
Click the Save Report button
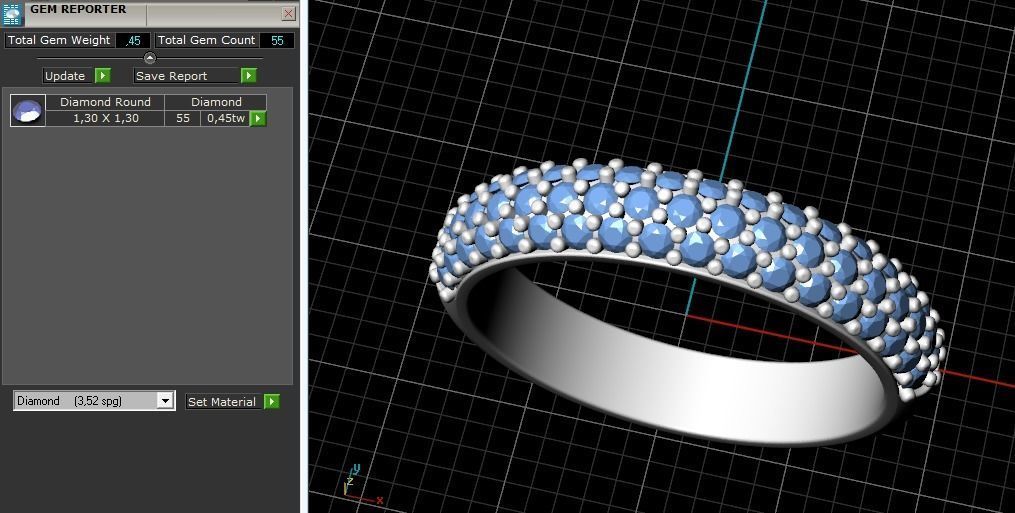[186, 76]
